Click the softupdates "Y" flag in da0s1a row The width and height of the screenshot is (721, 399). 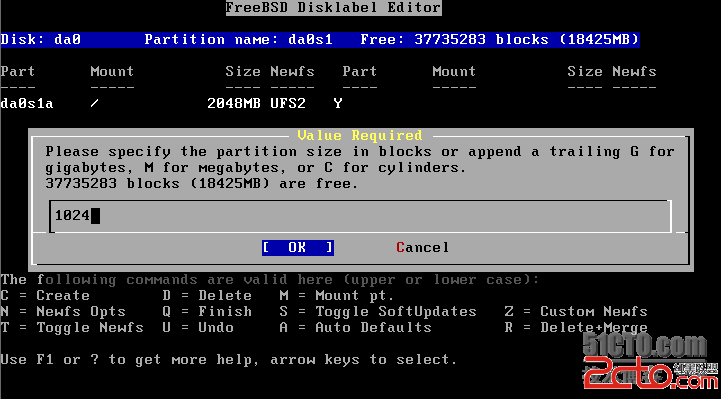[x=338, y=103]
